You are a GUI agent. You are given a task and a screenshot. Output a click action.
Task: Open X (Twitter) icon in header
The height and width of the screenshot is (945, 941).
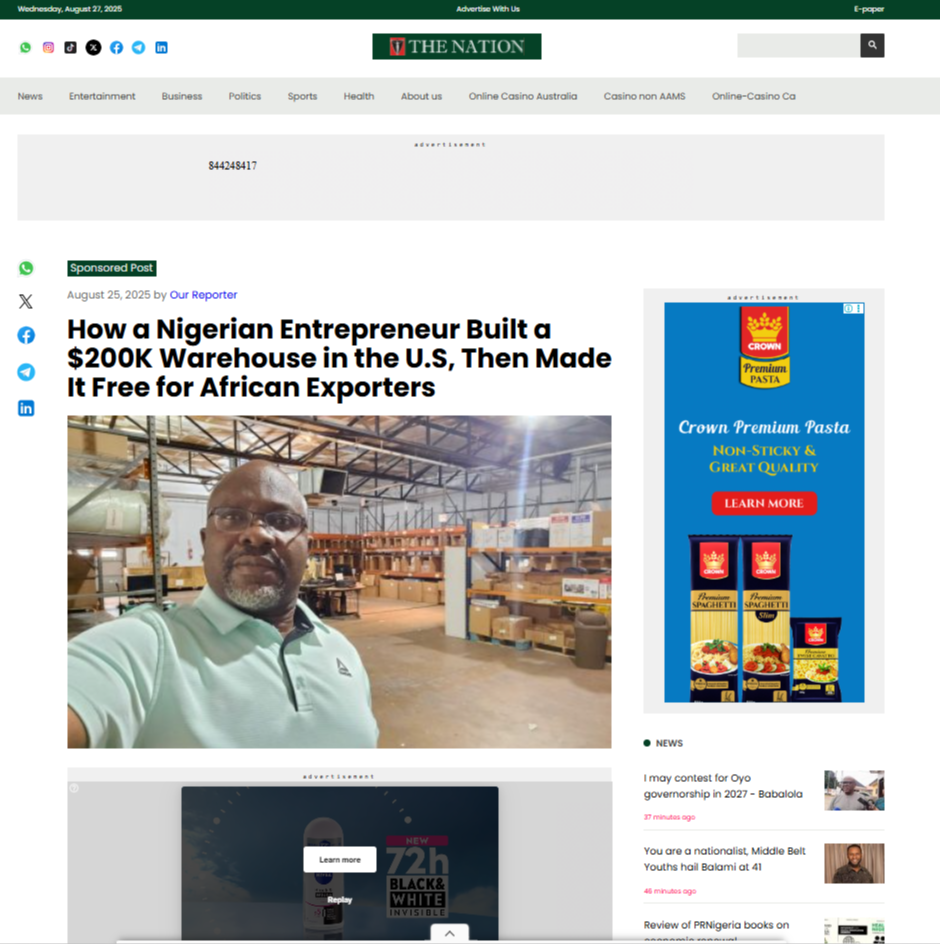pos(93,48)
